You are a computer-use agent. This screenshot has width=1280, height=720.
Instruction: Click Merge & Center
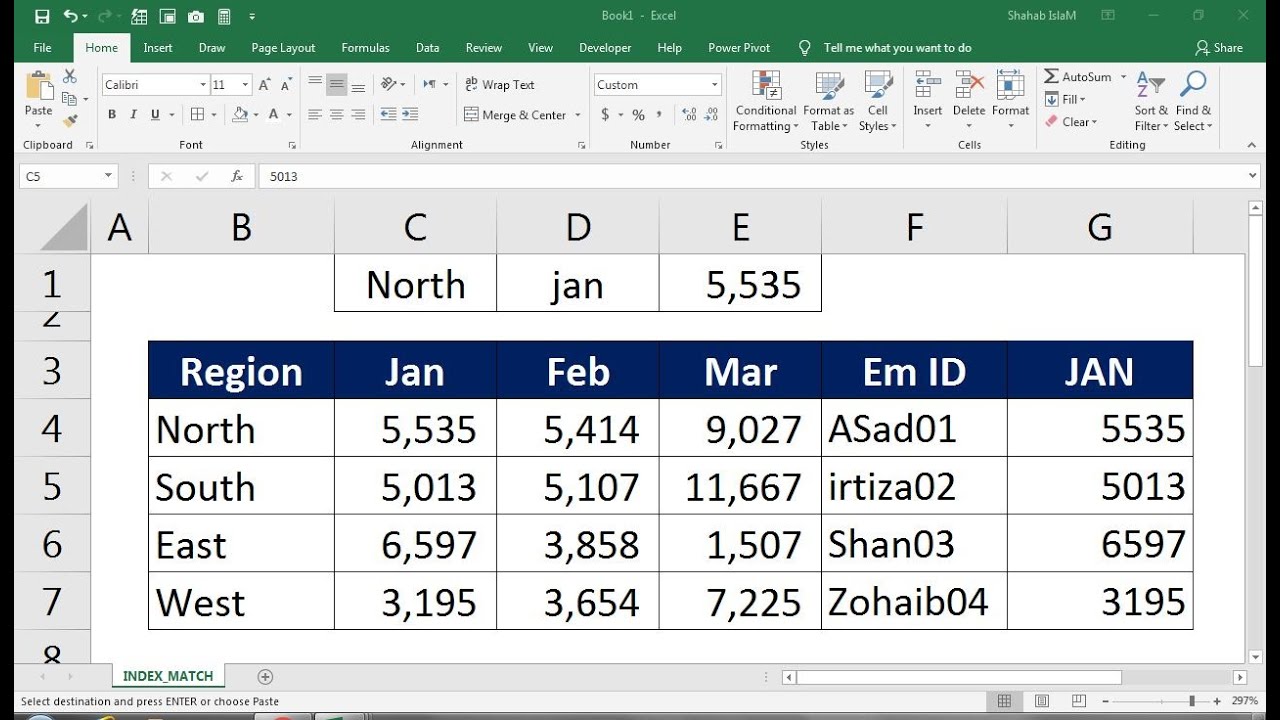tap(516, 115)
